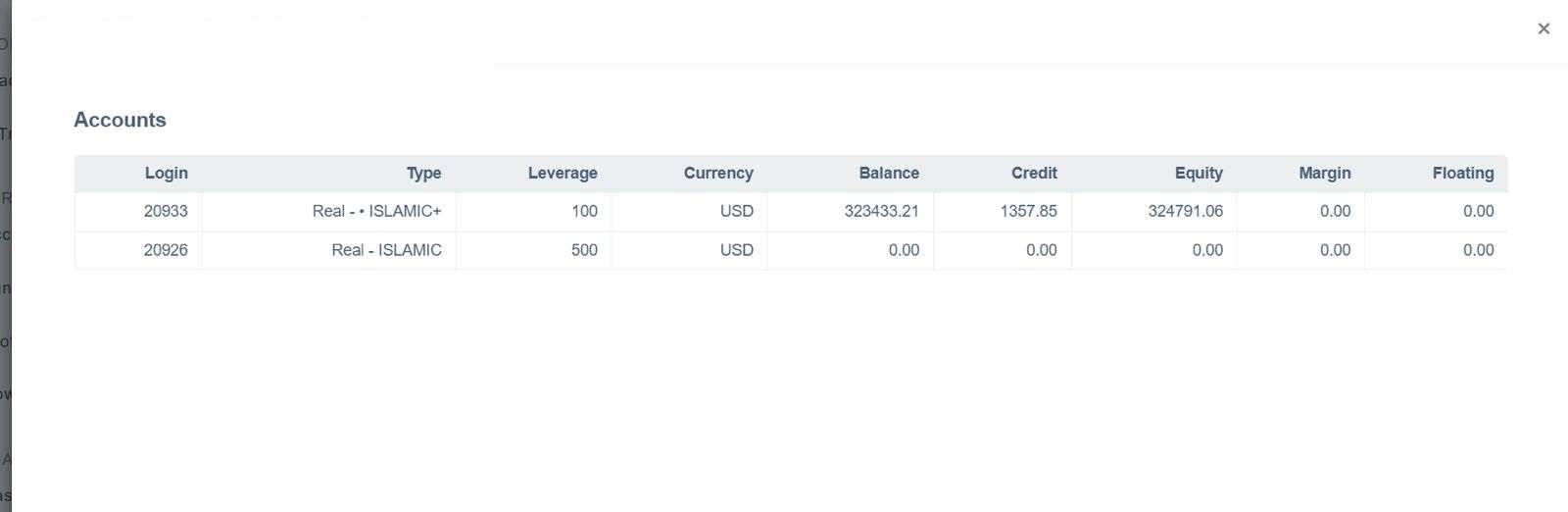1568x512 pixels.
Task: Sort by the Floating column header
Action: (x=1462, y=174)
